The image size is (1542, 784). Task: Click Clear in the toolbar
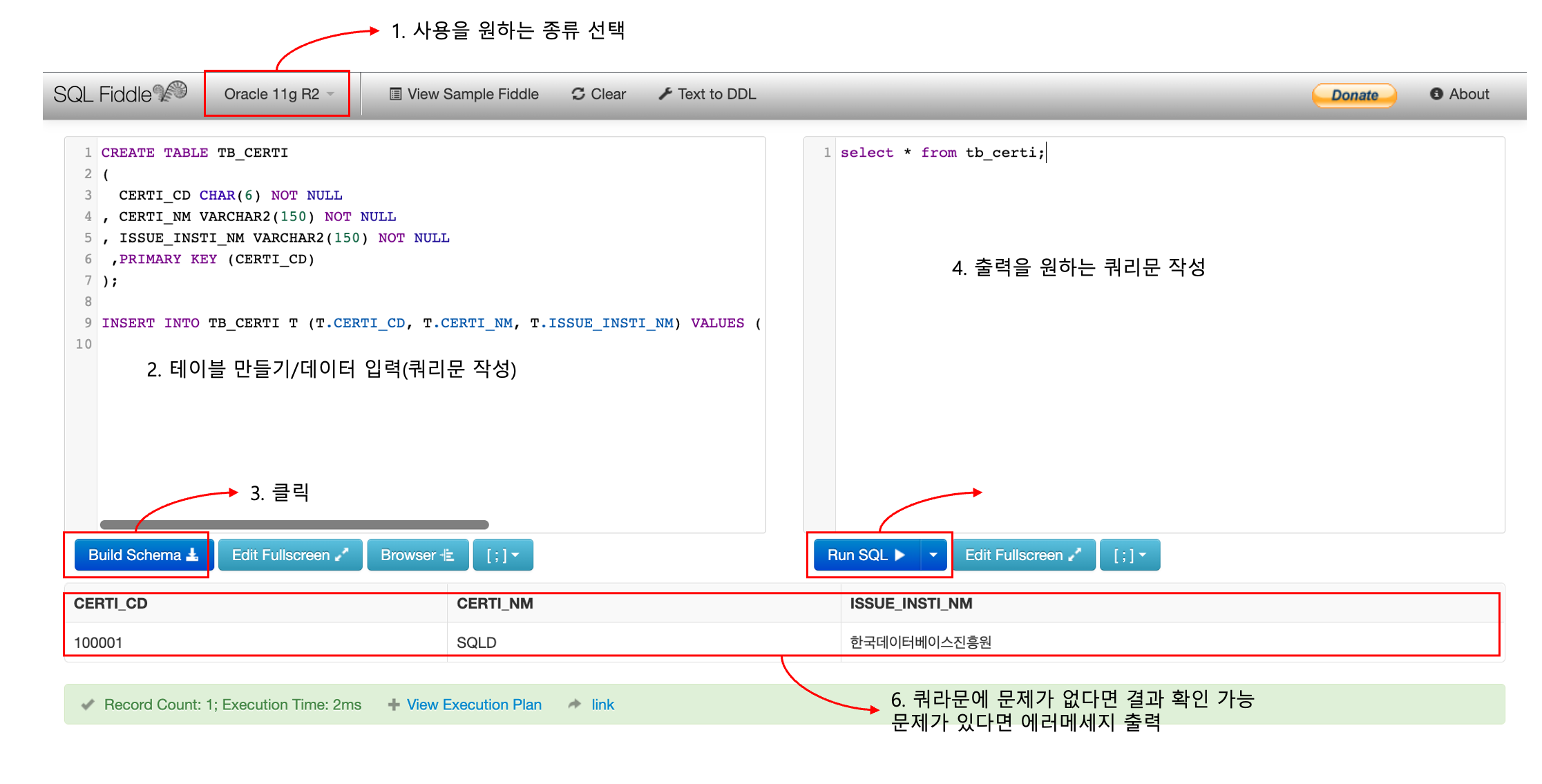598,94
